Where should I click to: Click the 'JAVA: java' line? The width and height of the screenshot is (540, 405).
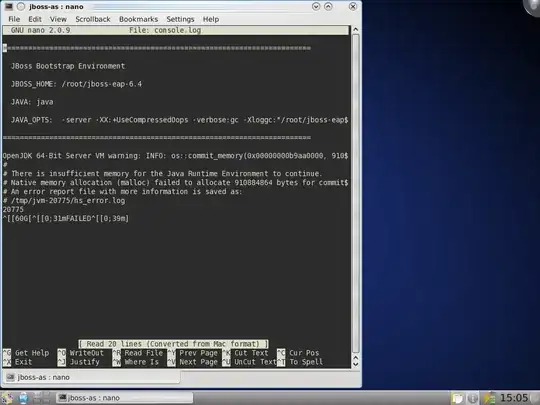pos(32,102)
